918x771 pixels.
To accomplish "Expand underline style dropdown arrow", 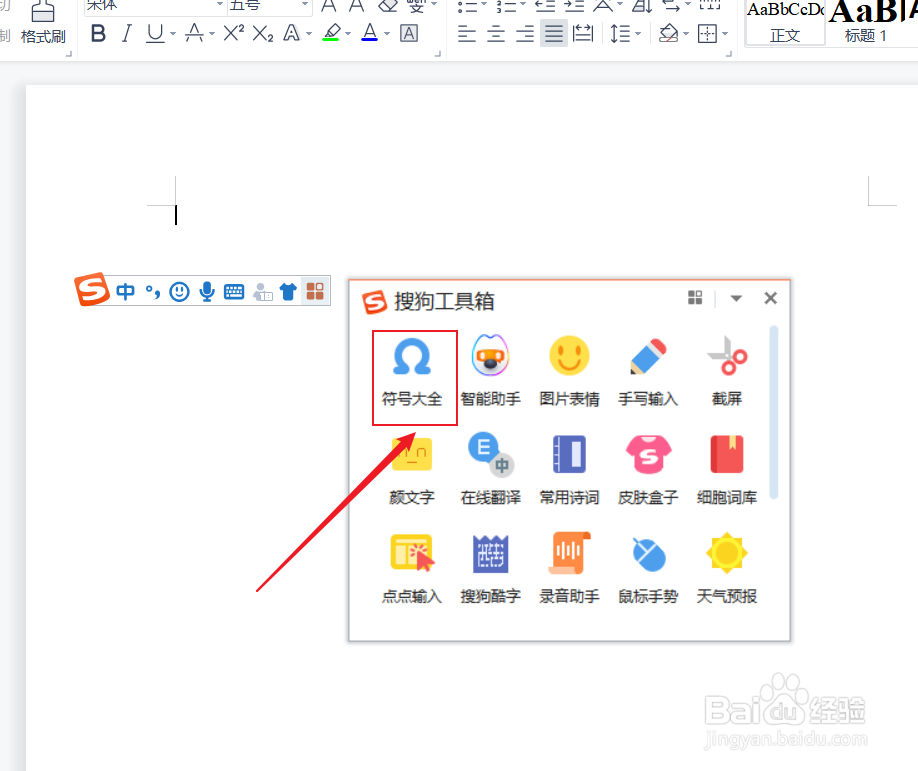I will tap(173, 34).
